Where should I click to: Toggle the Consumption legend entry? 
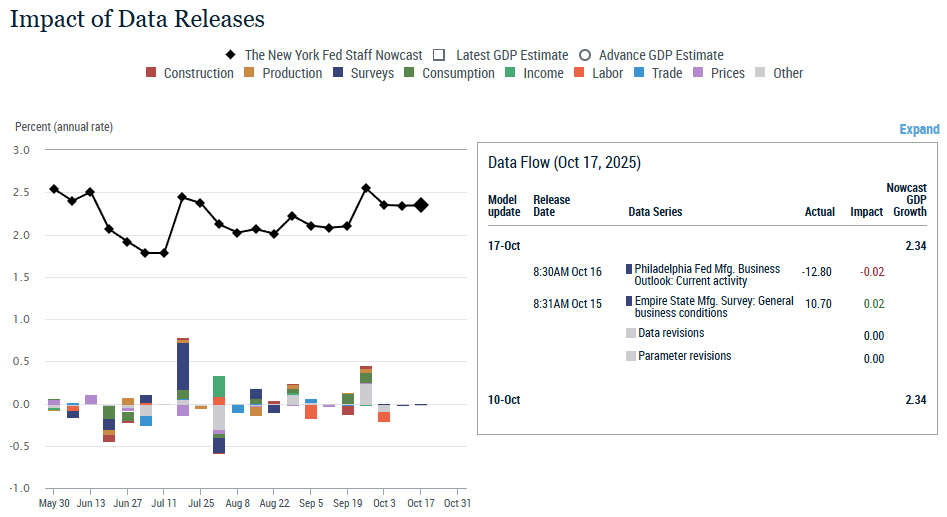tap(410, 73)
